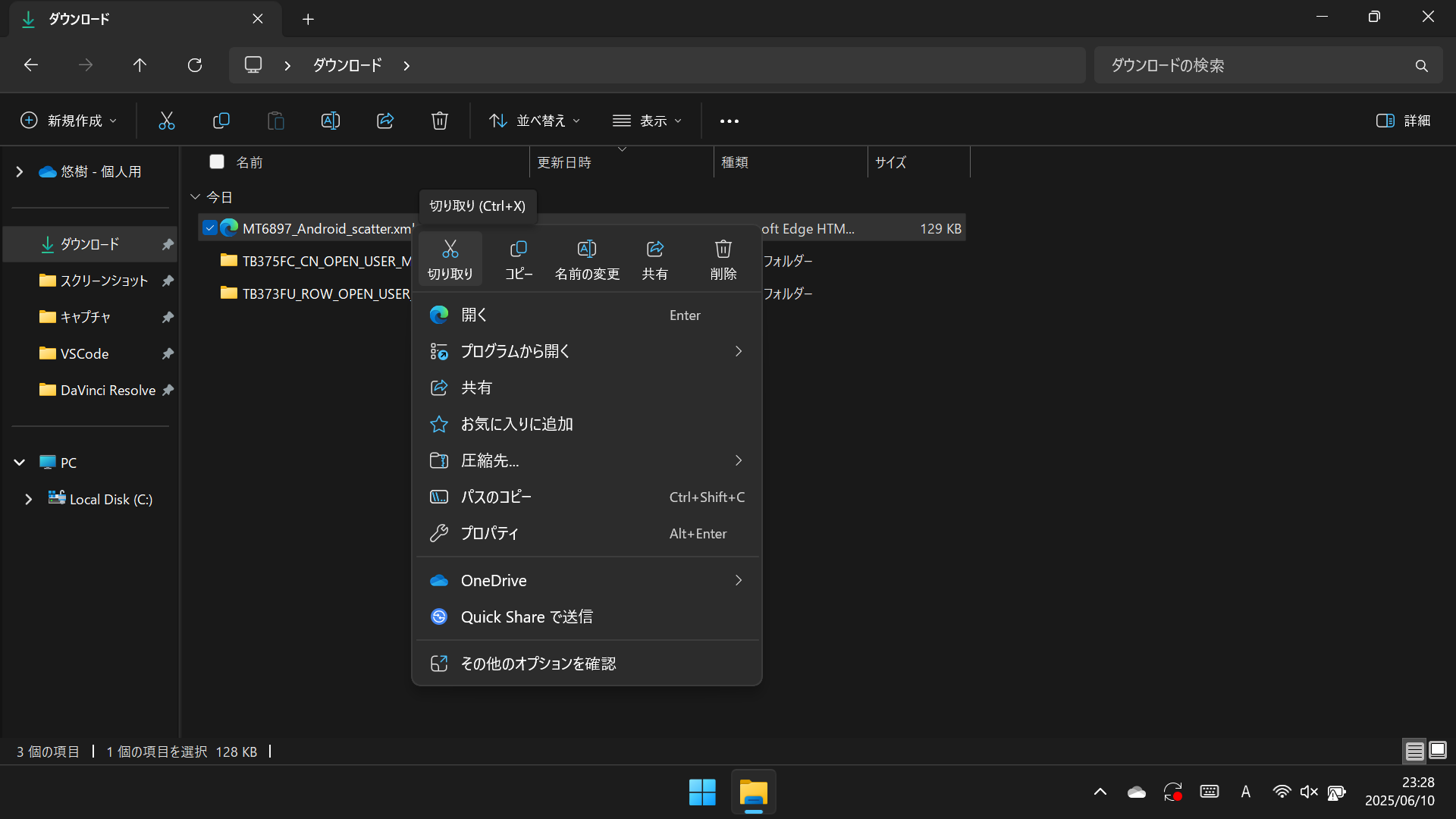This screenshot has width=1456, height=819.
Task: Click the Copy icon in context menu
Action: 519,249
